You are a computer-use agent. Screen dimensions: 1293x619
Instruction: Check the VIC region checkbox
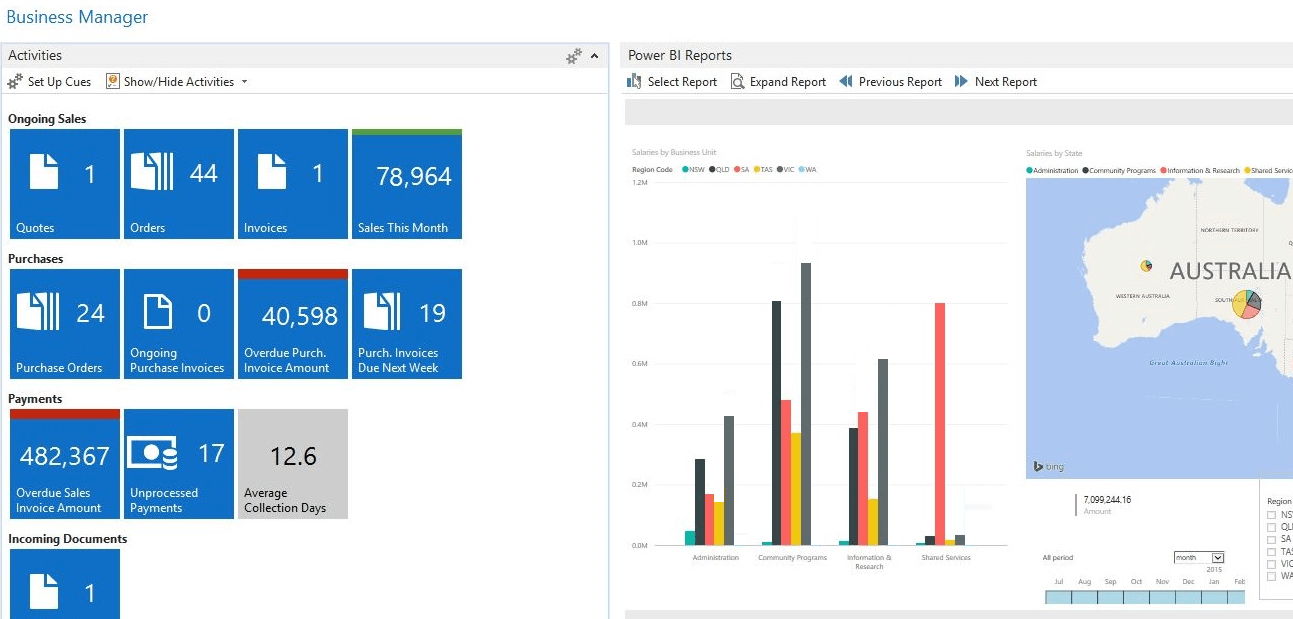point(1271,564)
